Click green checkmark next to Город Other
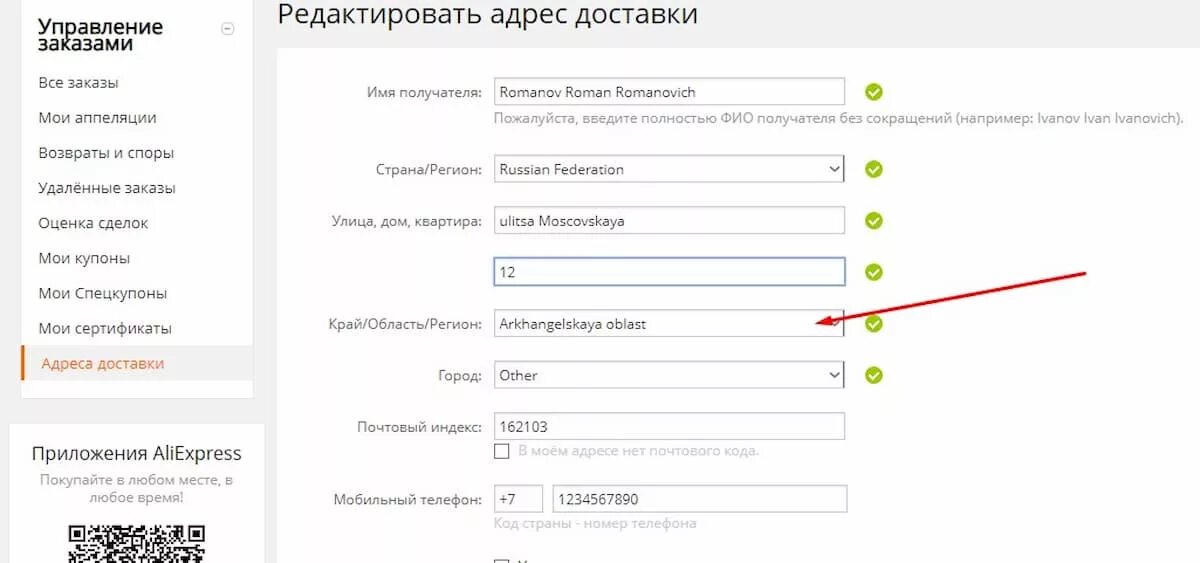 pos(874,375)
